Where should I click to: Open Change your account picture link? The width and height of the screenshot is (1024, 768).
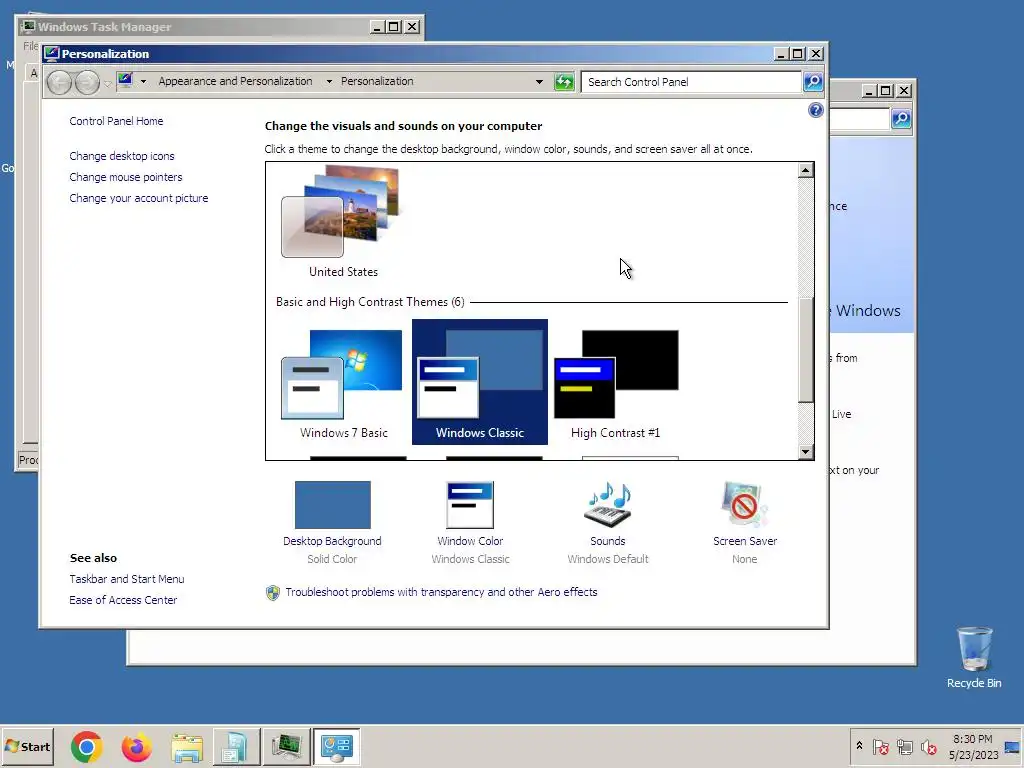click(x=139, y=198)
